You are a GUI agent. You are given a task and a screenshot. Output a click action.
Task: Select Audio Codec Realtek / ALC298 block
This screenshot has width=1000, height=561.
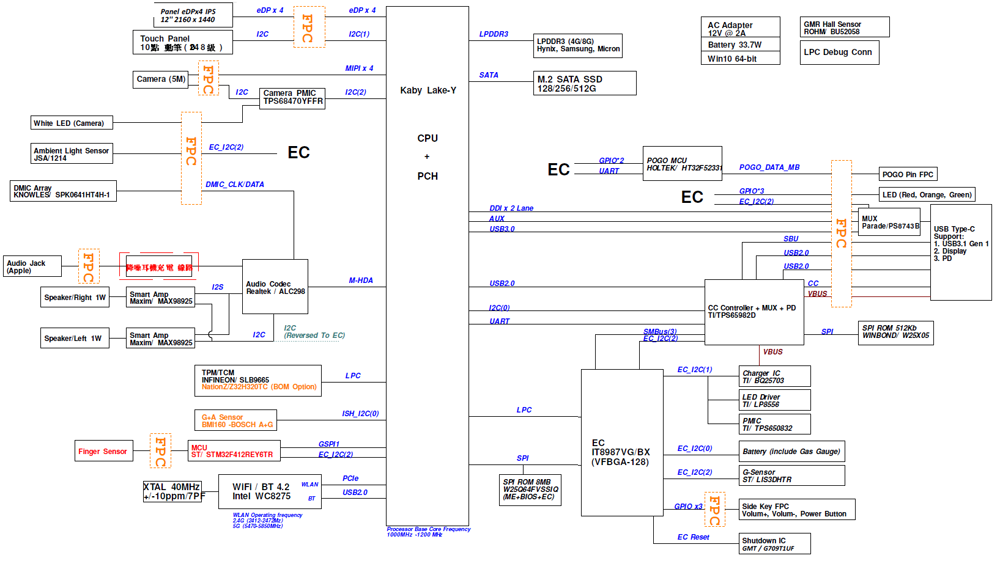click(x=276, y=287)
